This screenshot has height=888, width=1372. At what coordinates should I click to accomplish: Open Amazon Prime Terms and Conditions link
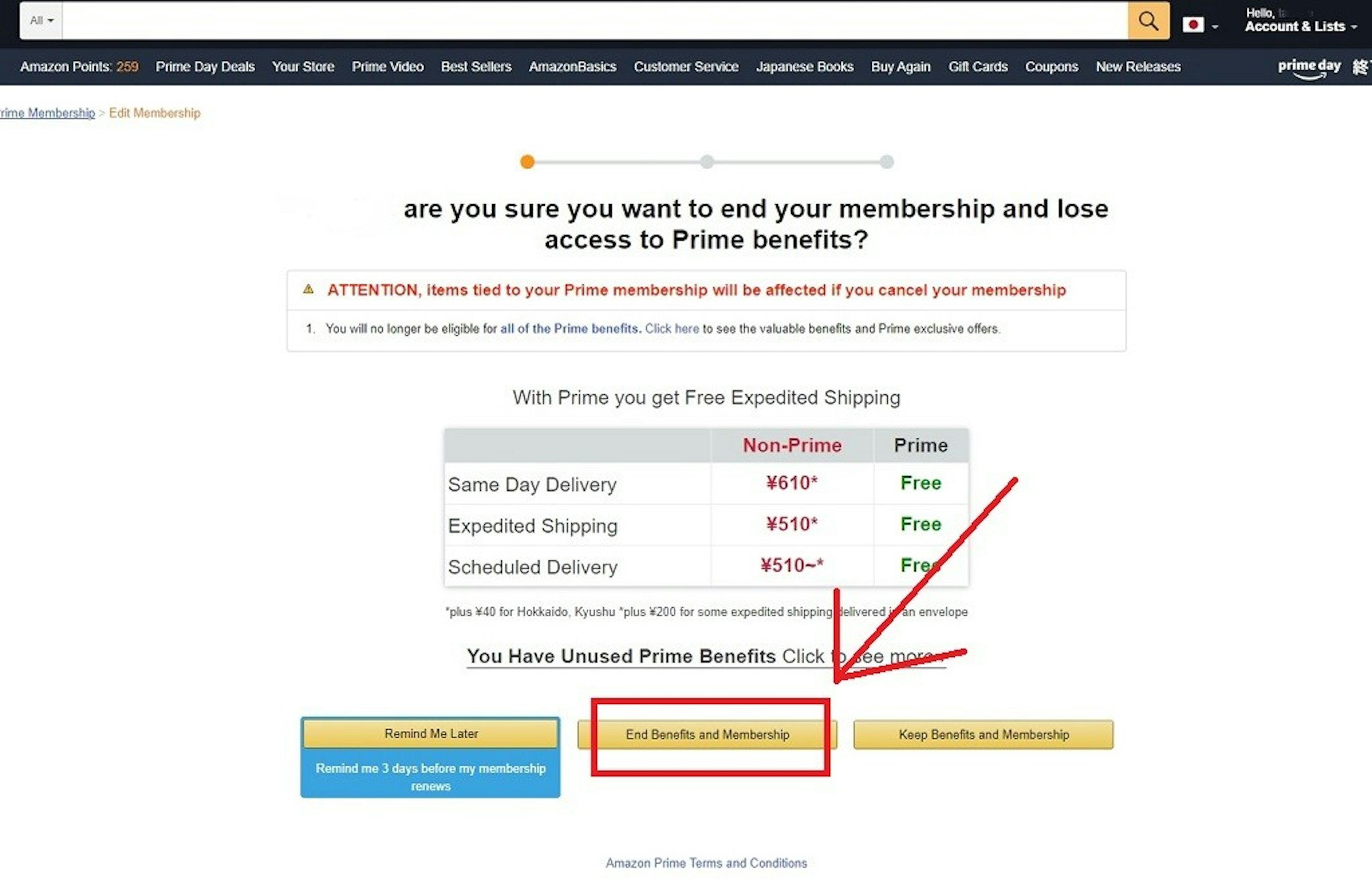coord(706,862)
